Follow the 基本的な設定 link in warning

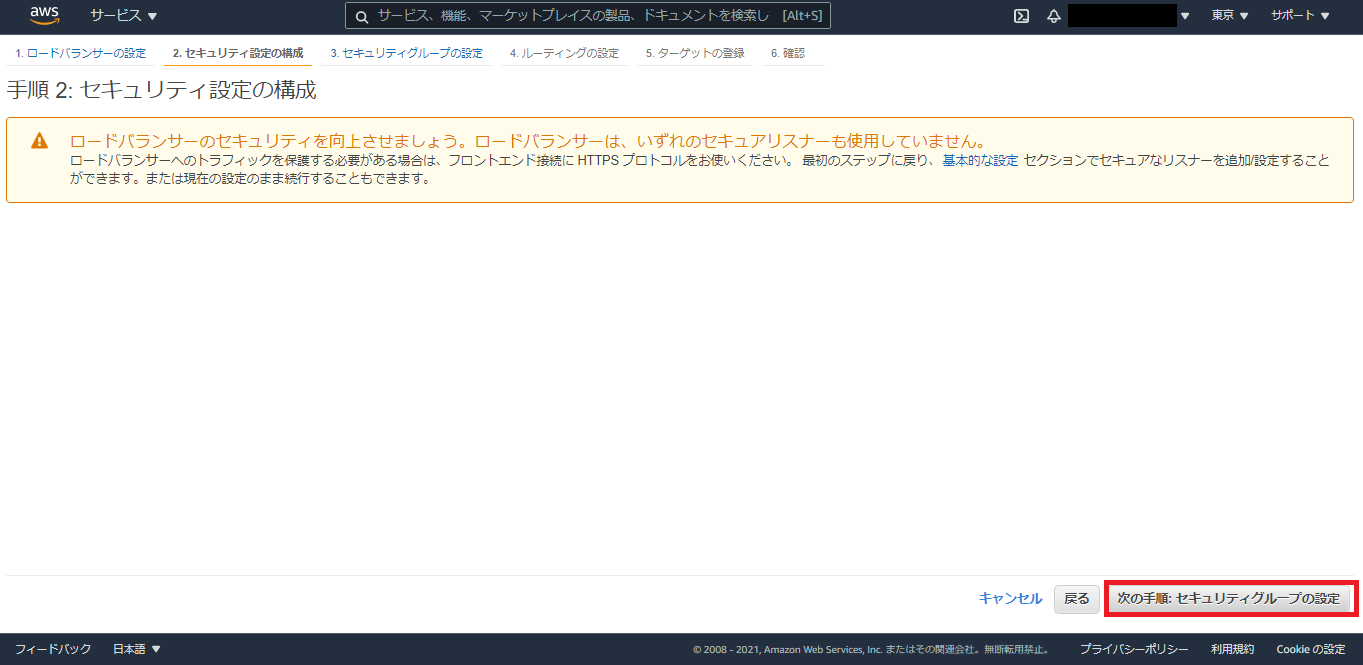(980, 160)
